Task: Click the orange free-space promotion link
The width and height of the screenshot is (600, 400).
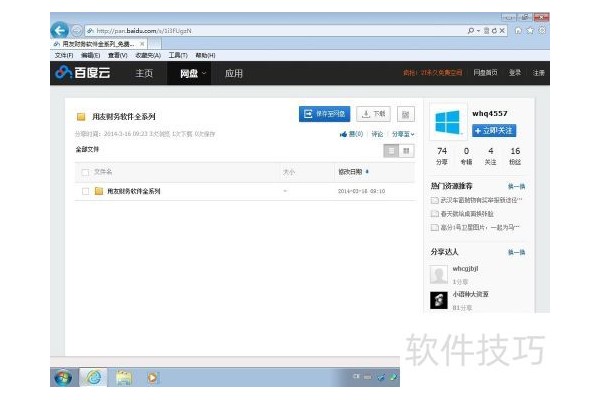Action: pos(432,73)
